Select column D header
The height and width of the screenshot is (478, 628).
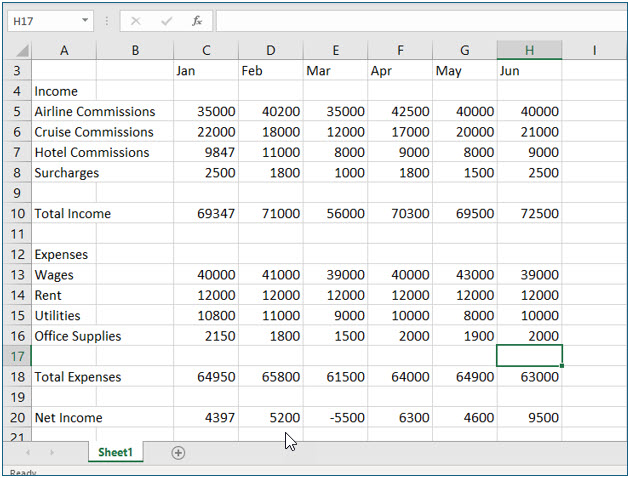point(271,50)
